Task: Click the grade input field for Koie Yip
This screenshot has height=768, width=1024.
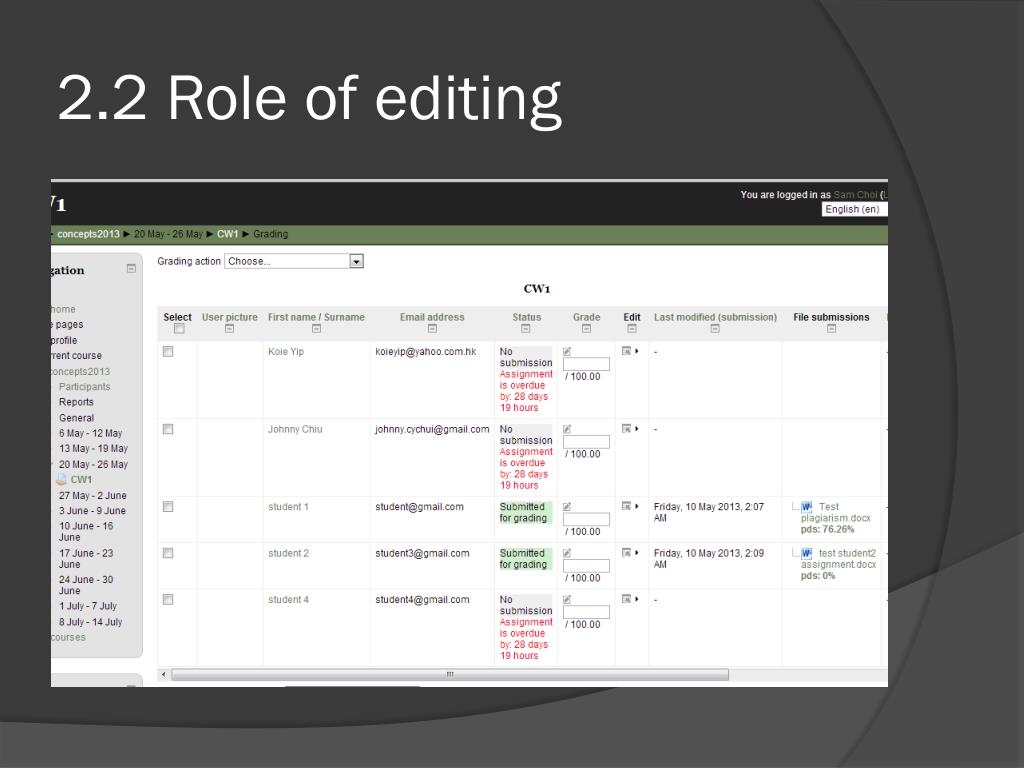Action: (x=586, y=364)
